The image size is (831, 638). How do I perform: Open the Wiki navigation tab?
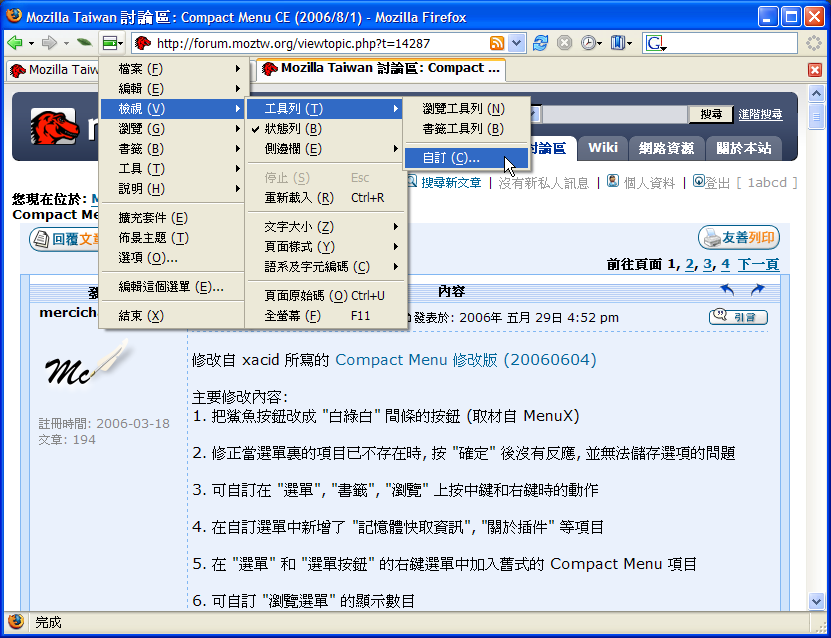point(603,148)
